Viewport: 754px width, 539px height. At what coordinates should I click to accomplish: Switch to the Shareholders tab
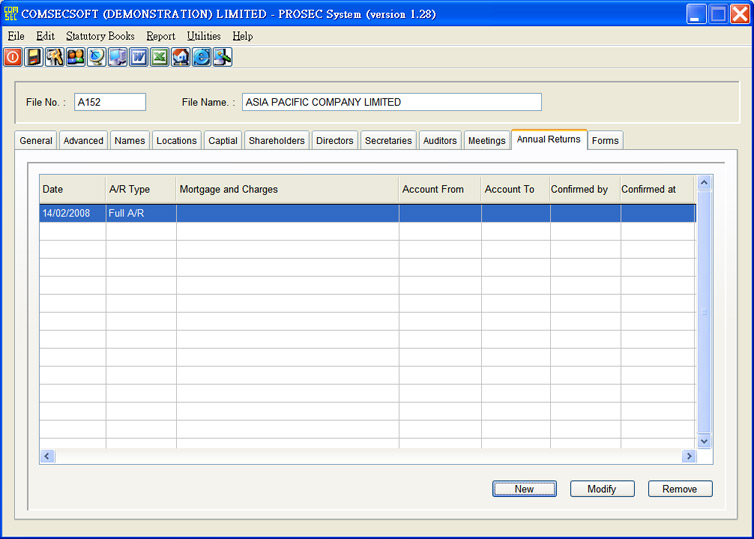[x=276, y=141]
